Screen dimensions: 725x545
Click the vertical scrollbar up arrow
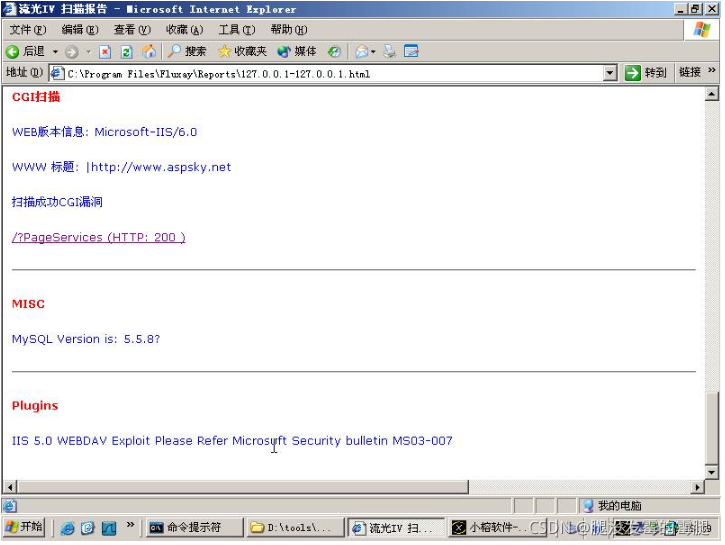pyautogui.click(x=712, y=94)
